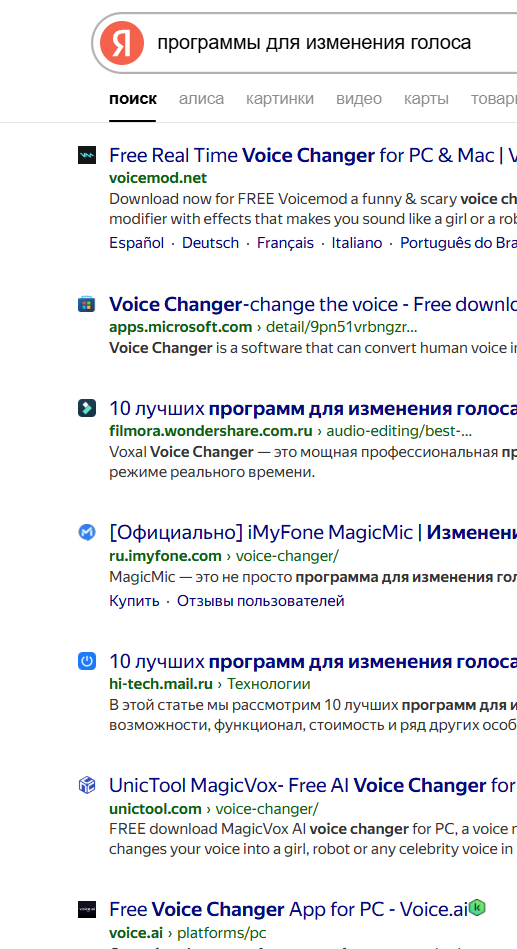Image resolution: width=517 pixels, height=949 pixels.
Task: Open the apps.microsoft.com domain link
Action: coord(180,327)
